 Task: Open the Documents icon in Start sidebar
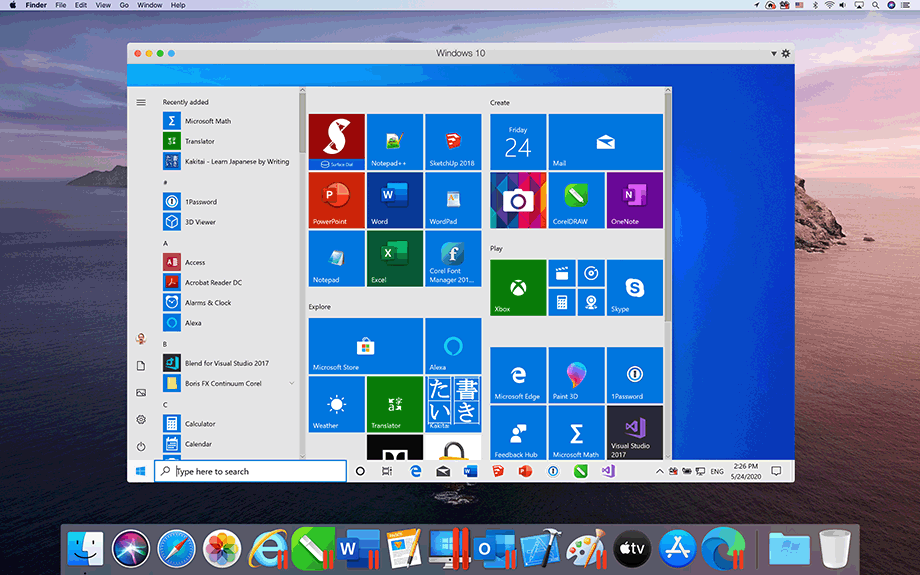(x=141, y=366)
